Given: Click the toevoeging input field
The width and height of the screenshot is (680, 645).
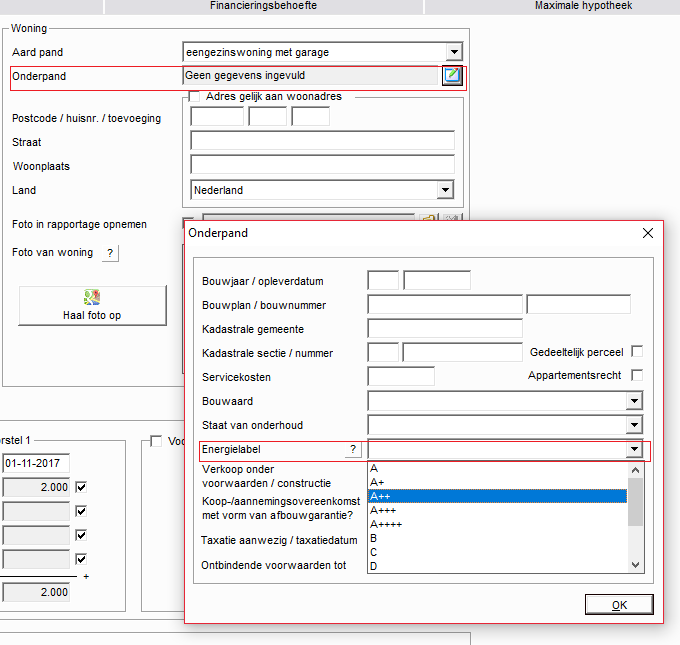Looking at the screenshot, I should click(x=311, y=116).
